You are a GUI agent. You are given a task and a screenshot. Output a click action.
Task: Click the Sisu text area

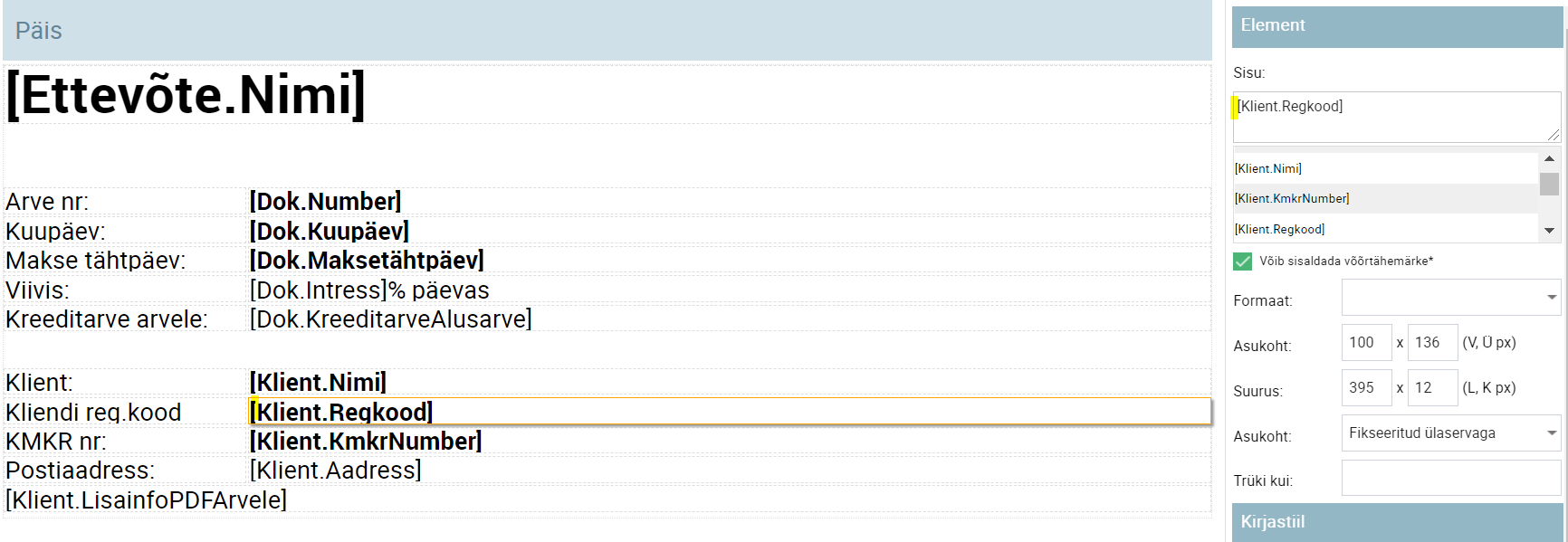click(x=1397, y=117)
